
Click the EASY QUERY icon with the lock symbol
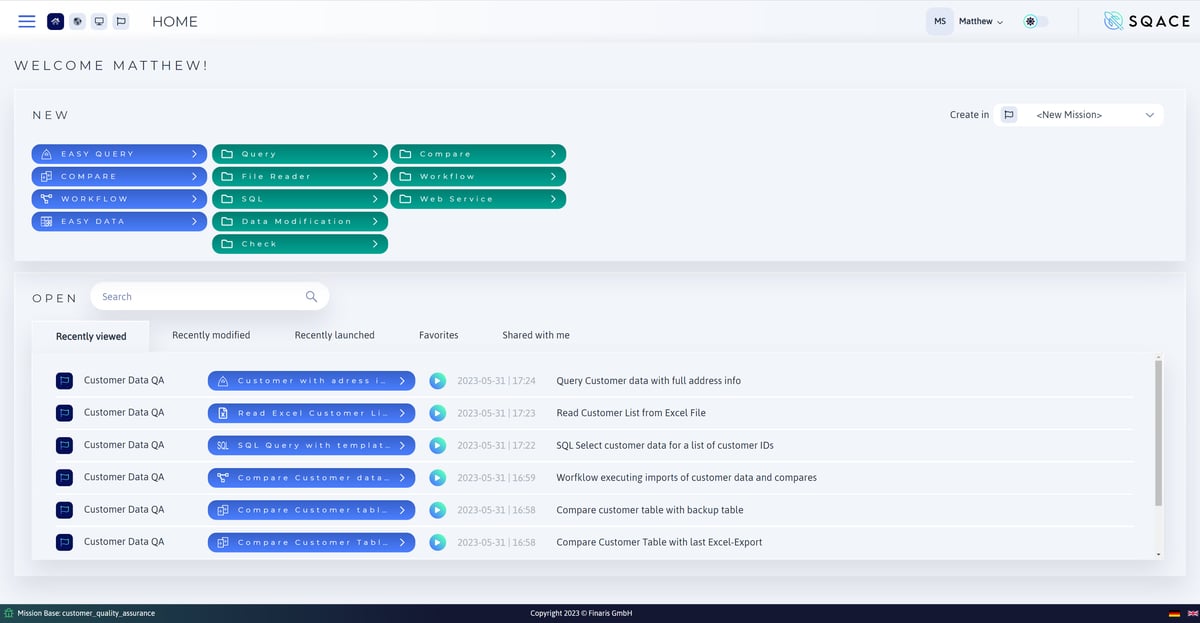click(45, 153)
